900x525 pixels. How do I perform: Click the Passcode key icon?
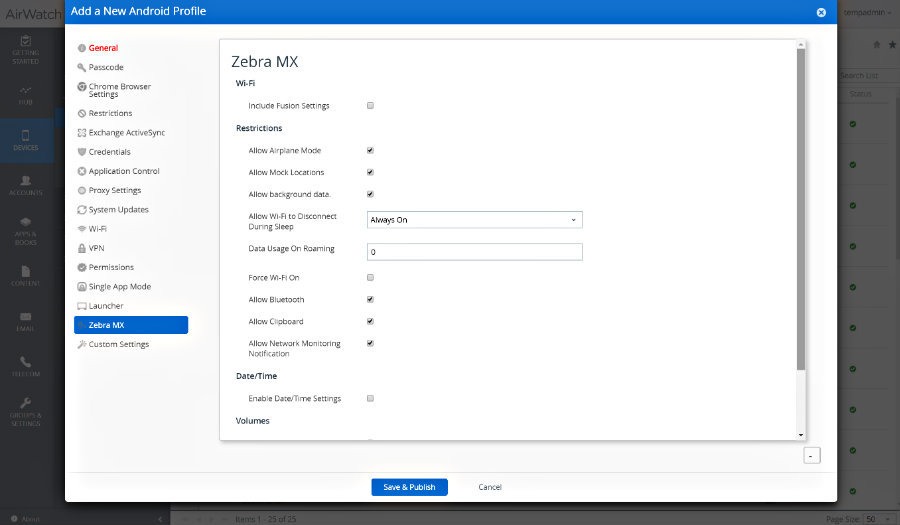coord(81,67)
